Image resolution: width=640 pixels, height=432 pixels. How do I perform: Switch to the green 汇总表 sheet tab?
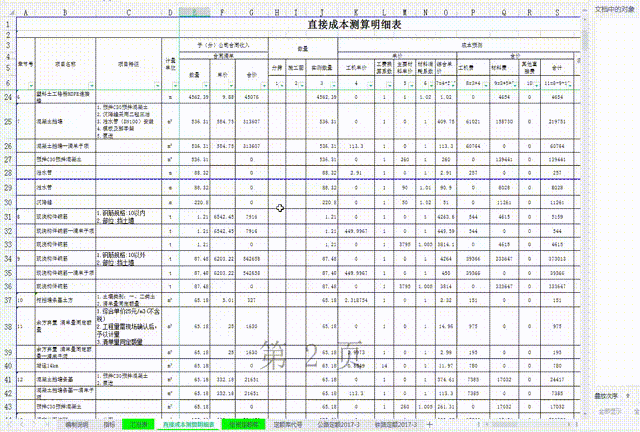138,425
